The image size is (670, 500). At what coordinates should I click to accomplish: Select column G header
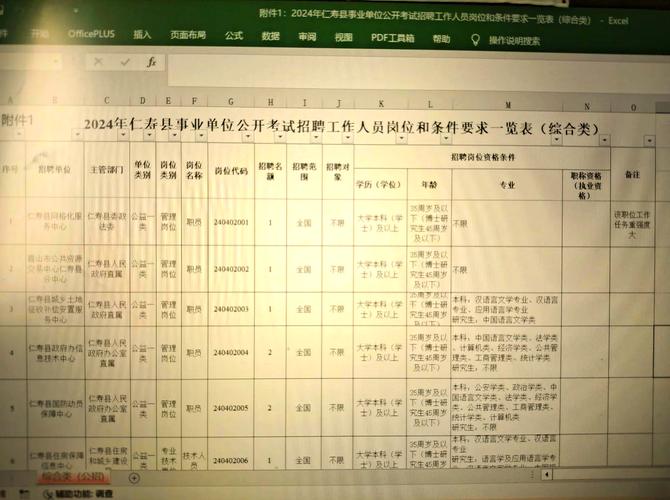click(231, 102)
